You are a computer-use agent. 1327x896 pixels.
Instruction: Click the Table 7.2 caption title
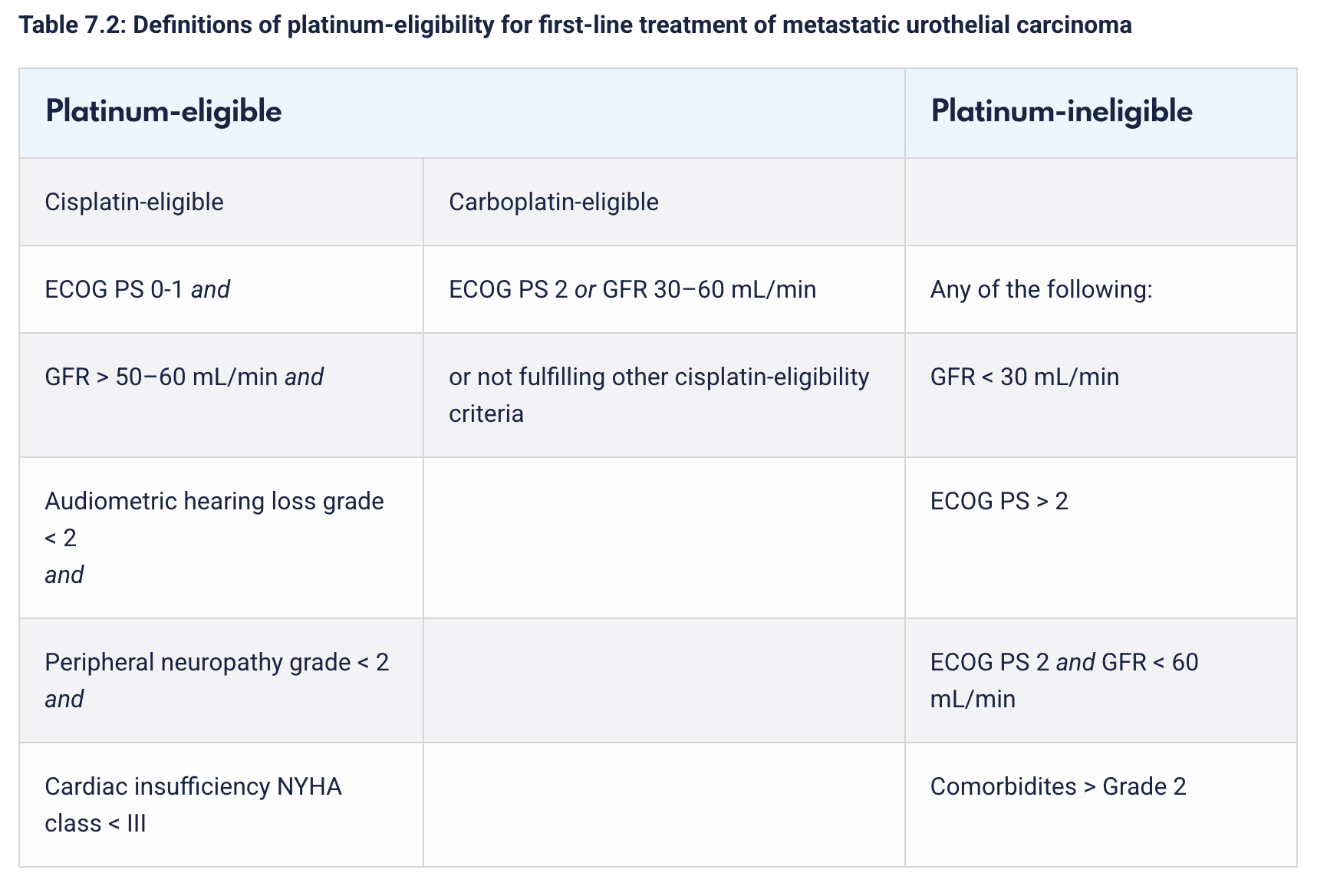point(575,25)
